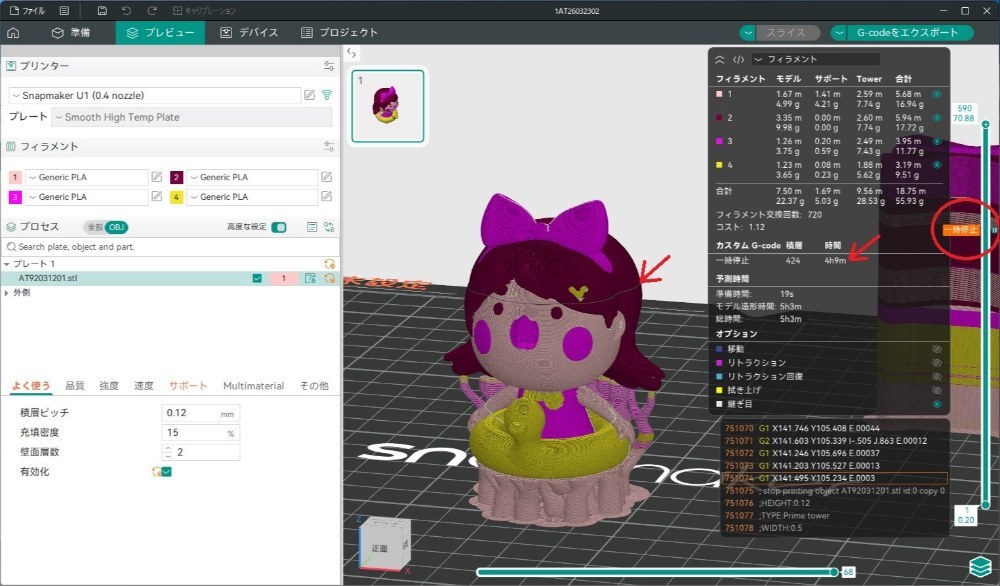Open Smooth High Temp Plate dropdown
This screenshot has width=1000, height=586.
pos(192,117)
